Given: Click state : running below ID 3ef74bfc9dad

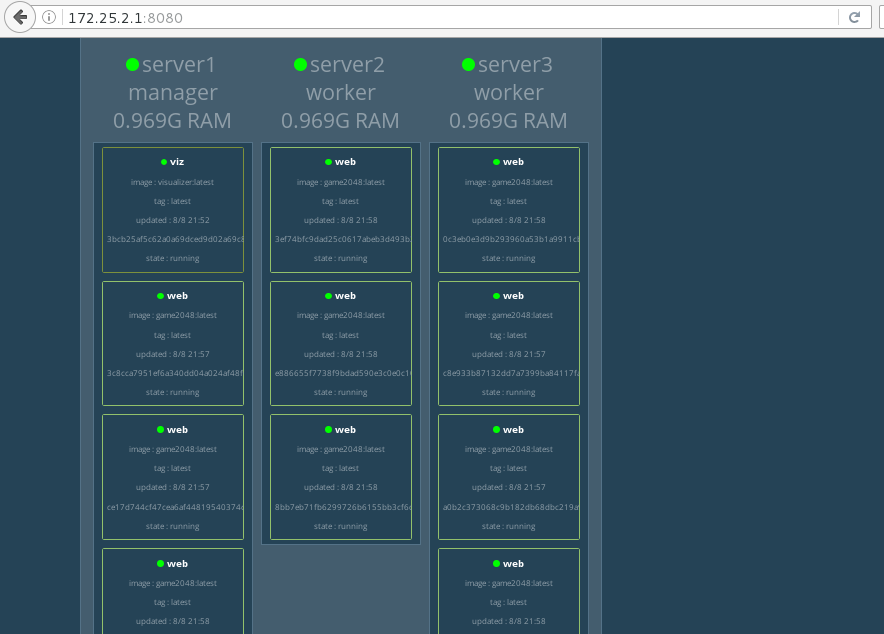Looking at the screenshot, I should pos(341,259).
